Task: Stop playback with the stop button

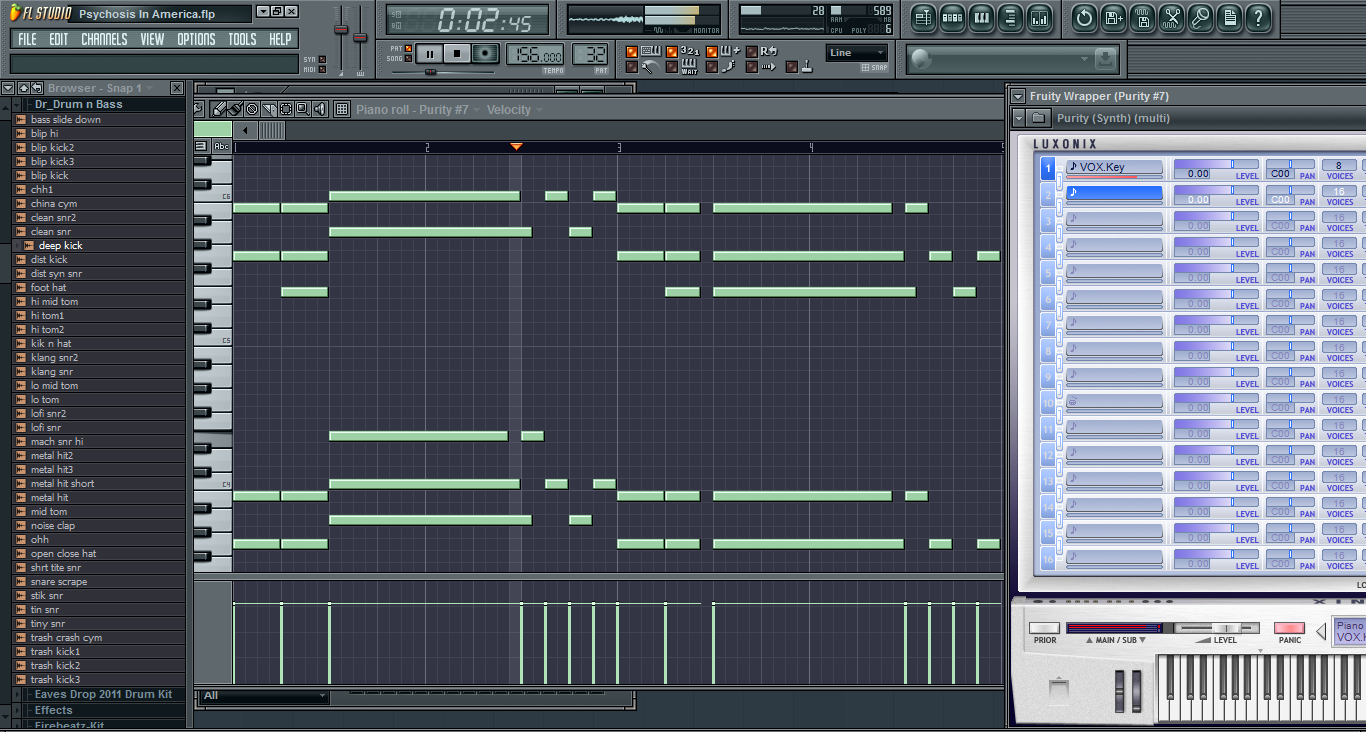Action: [x=457, y=54]
